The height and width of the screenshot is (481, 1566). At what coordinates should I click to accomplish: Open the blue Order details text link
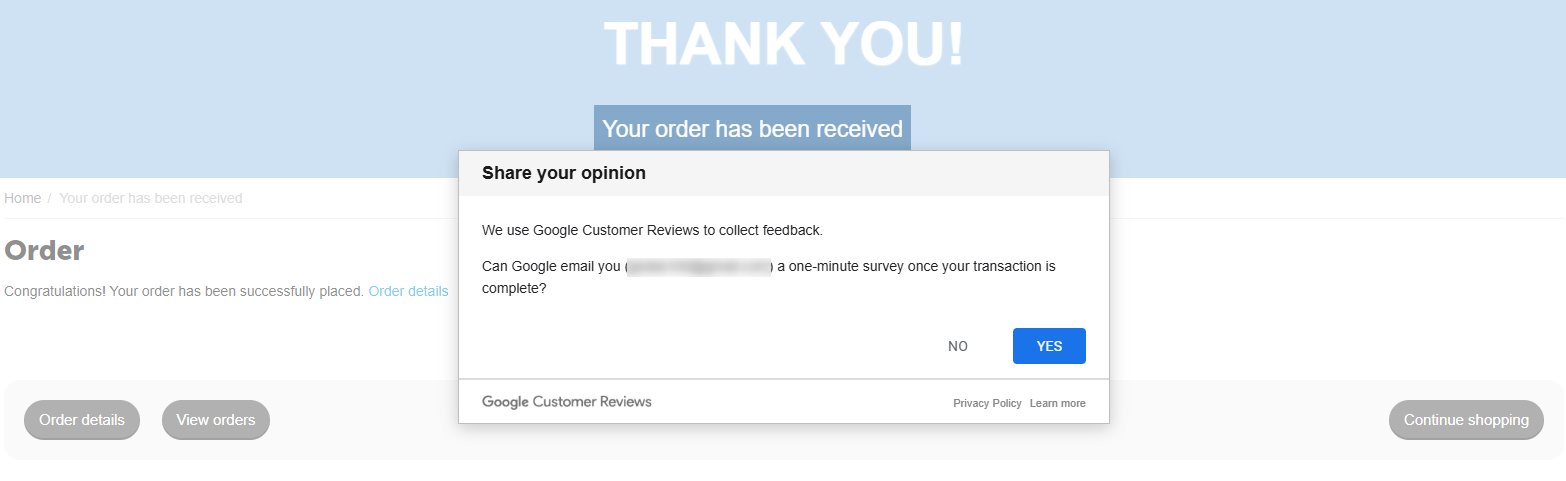(408, 291)
